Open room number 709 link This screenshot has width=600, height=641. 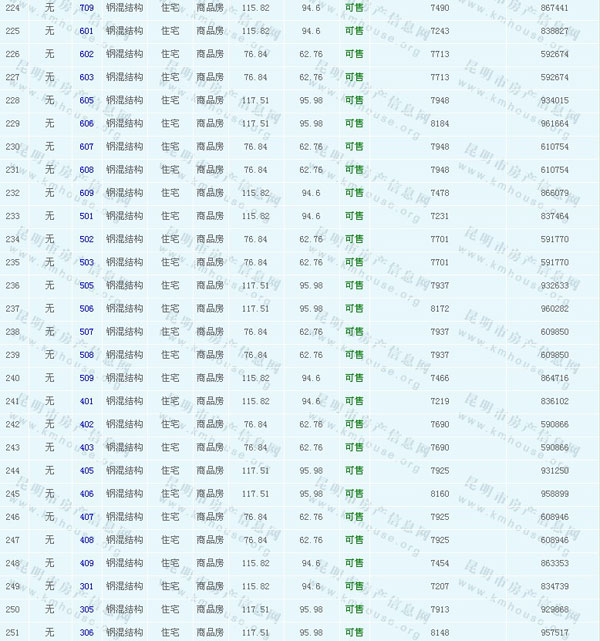(86, 8)
